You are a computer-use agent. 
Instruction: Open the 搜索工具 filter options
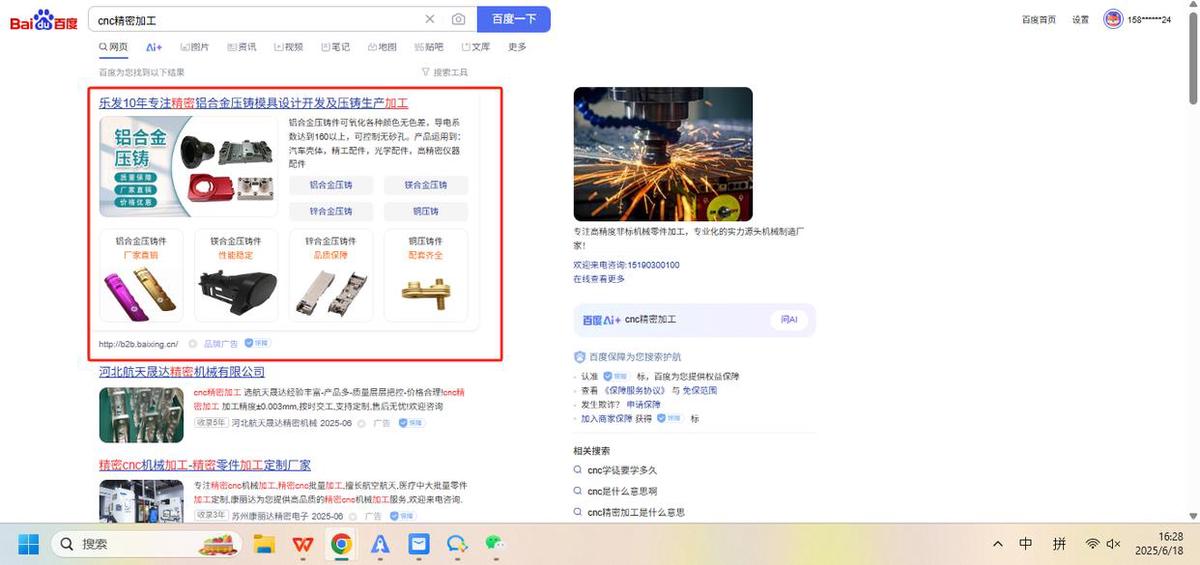(444, 73)
